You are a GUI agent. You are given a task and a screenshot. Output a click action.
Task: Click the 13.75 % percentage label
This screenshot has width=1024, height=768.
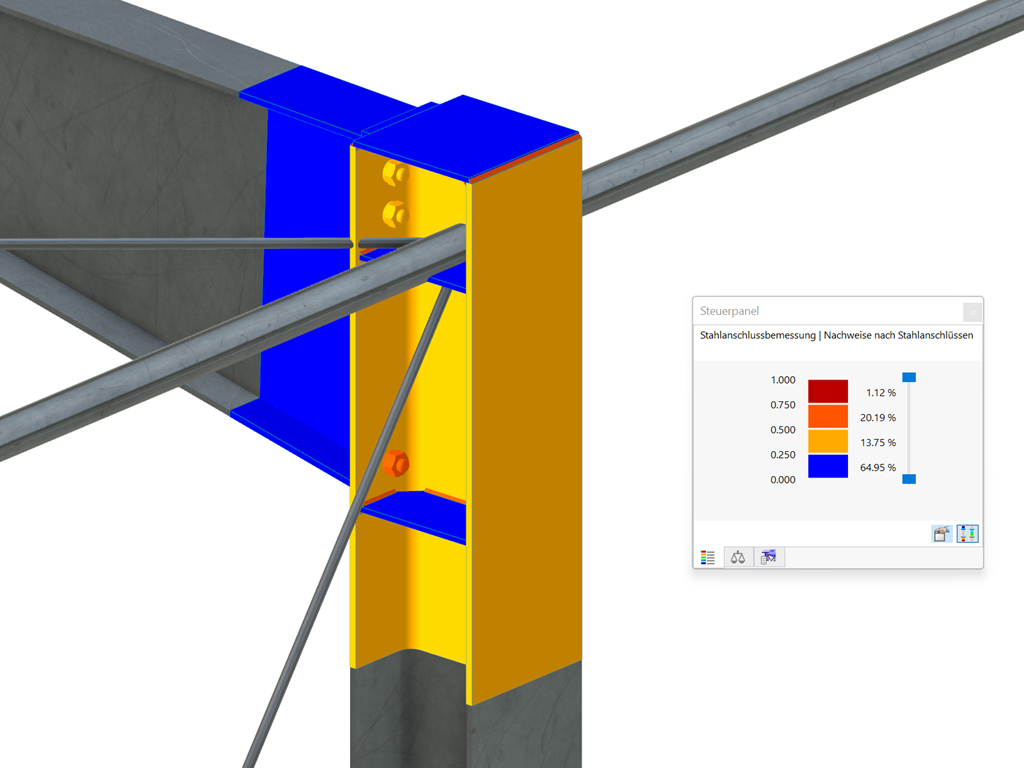(x=878, y=442)
